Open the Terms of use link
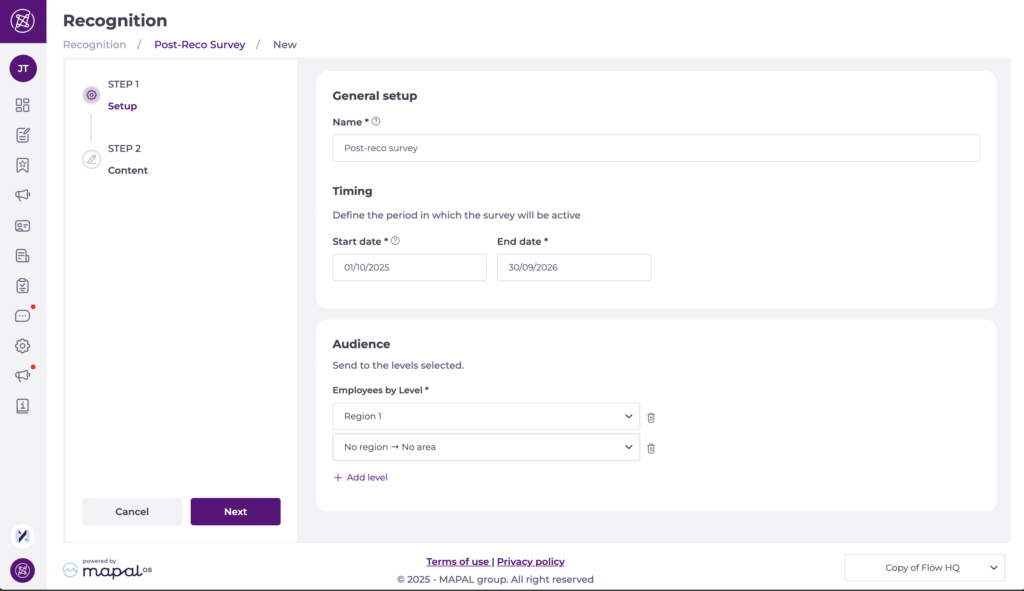The width and height of the screenshot is (1024, 591). (x=457, y=562)
